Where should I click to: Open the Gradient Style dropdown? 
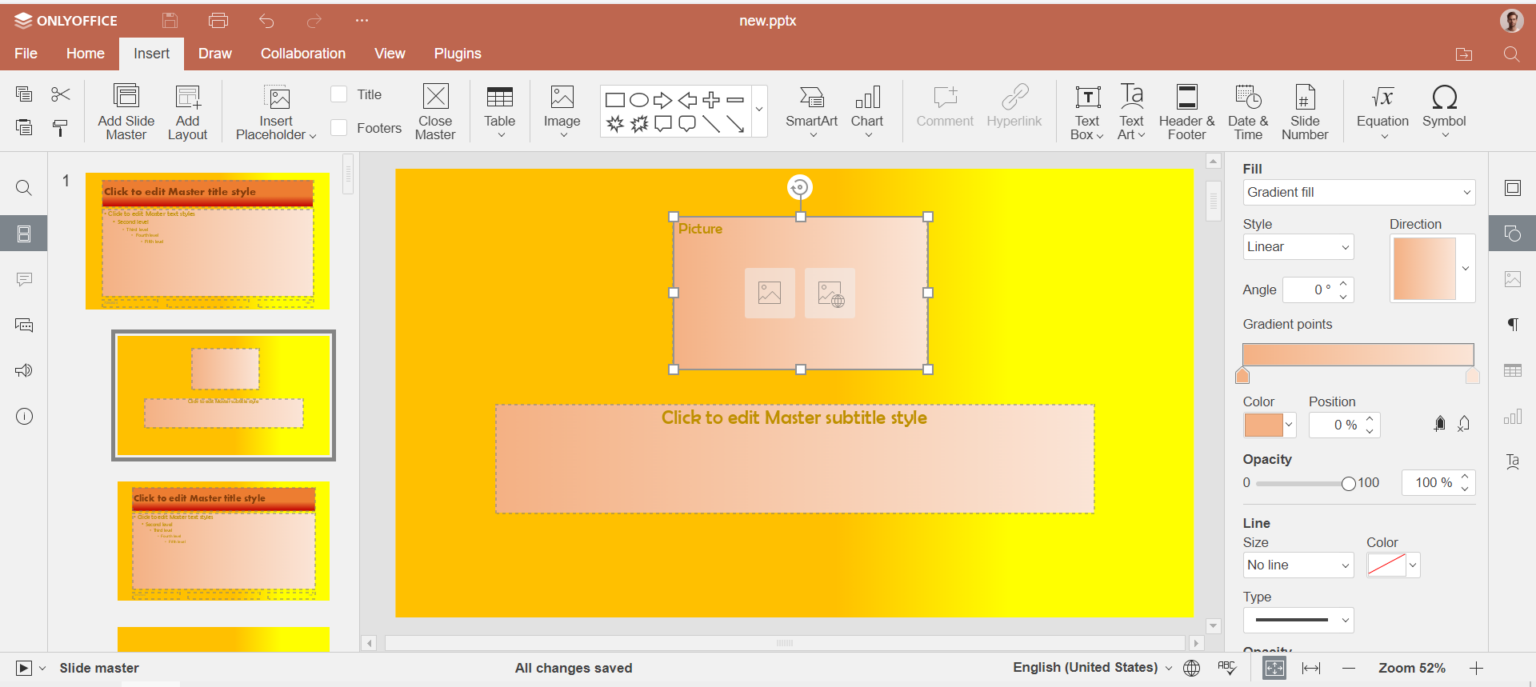(1297, 246)
